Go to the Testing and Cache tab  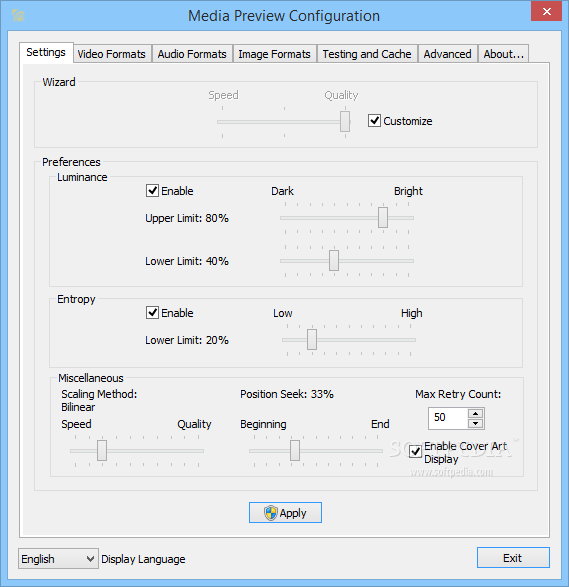coord(367,54)
